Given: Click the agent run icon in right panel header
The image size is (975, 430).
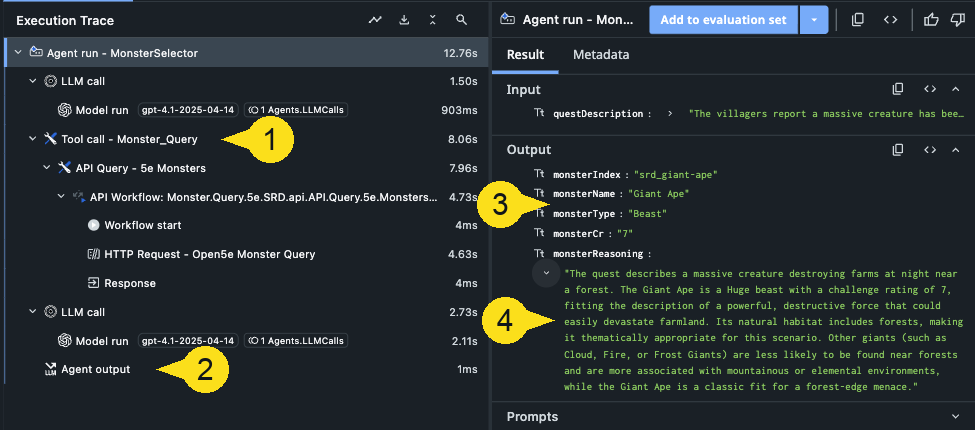Looking at the screenshot, I should coord(508,19).
